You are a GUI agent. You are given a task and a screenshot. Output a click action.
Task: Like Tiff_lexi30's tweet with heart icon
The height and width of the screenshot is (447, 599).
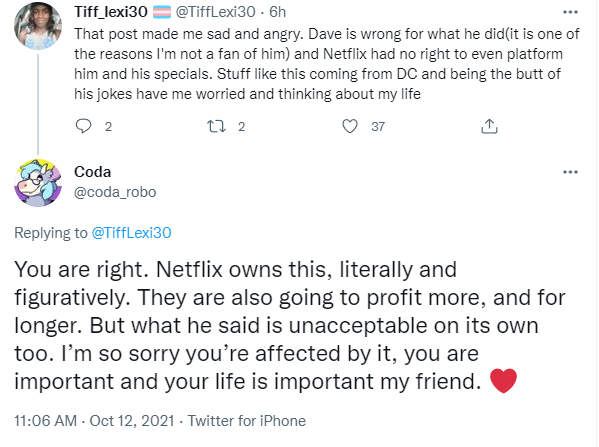pyautogui.click(x=350, y=126)
